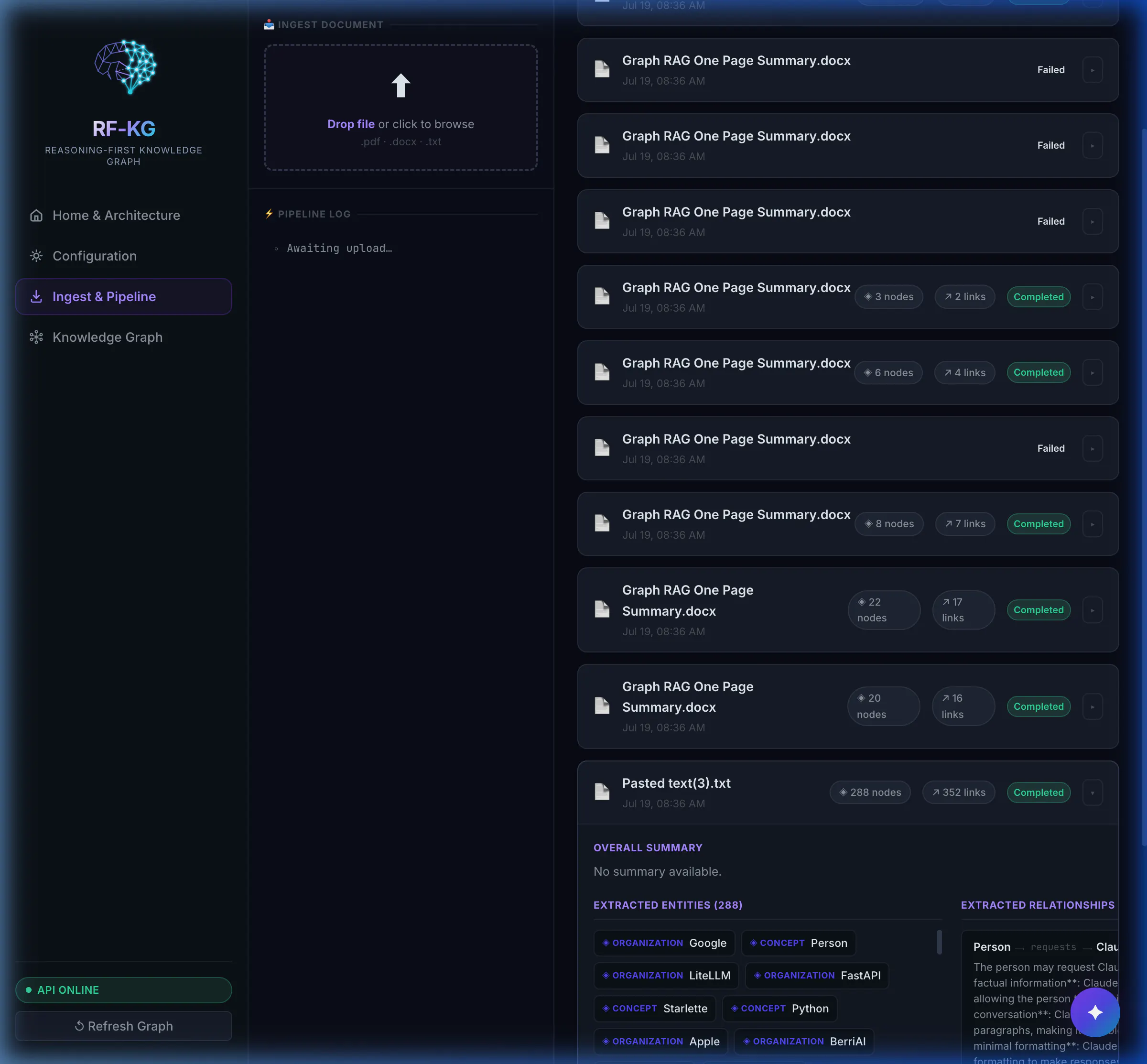Click the file icon on the 8 nodes row

[x=602, y=523]
